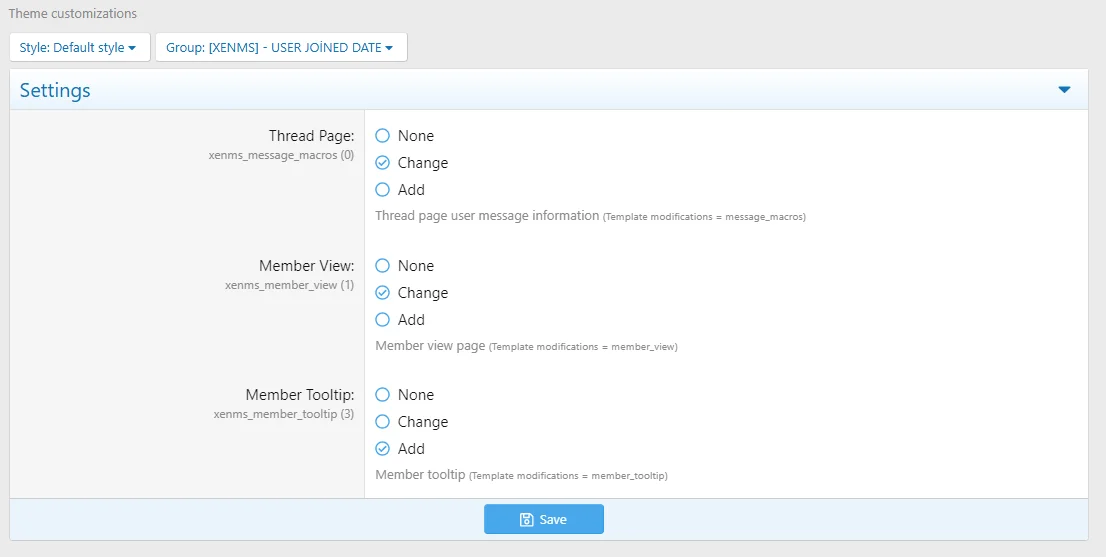Click the Theme customizations heading text
This screenshot has height=557, width=1106.
point(73,14)
